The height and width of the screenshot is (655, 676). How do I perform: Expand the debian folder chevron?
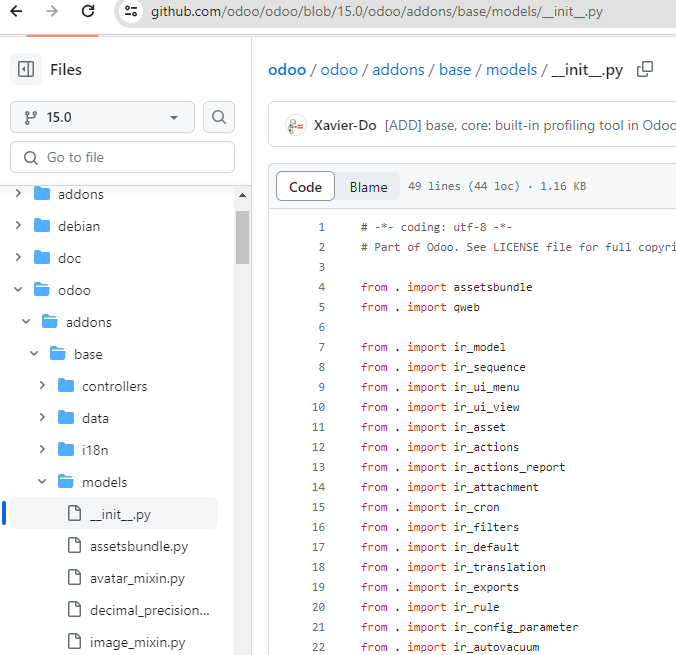pos(18,226)
